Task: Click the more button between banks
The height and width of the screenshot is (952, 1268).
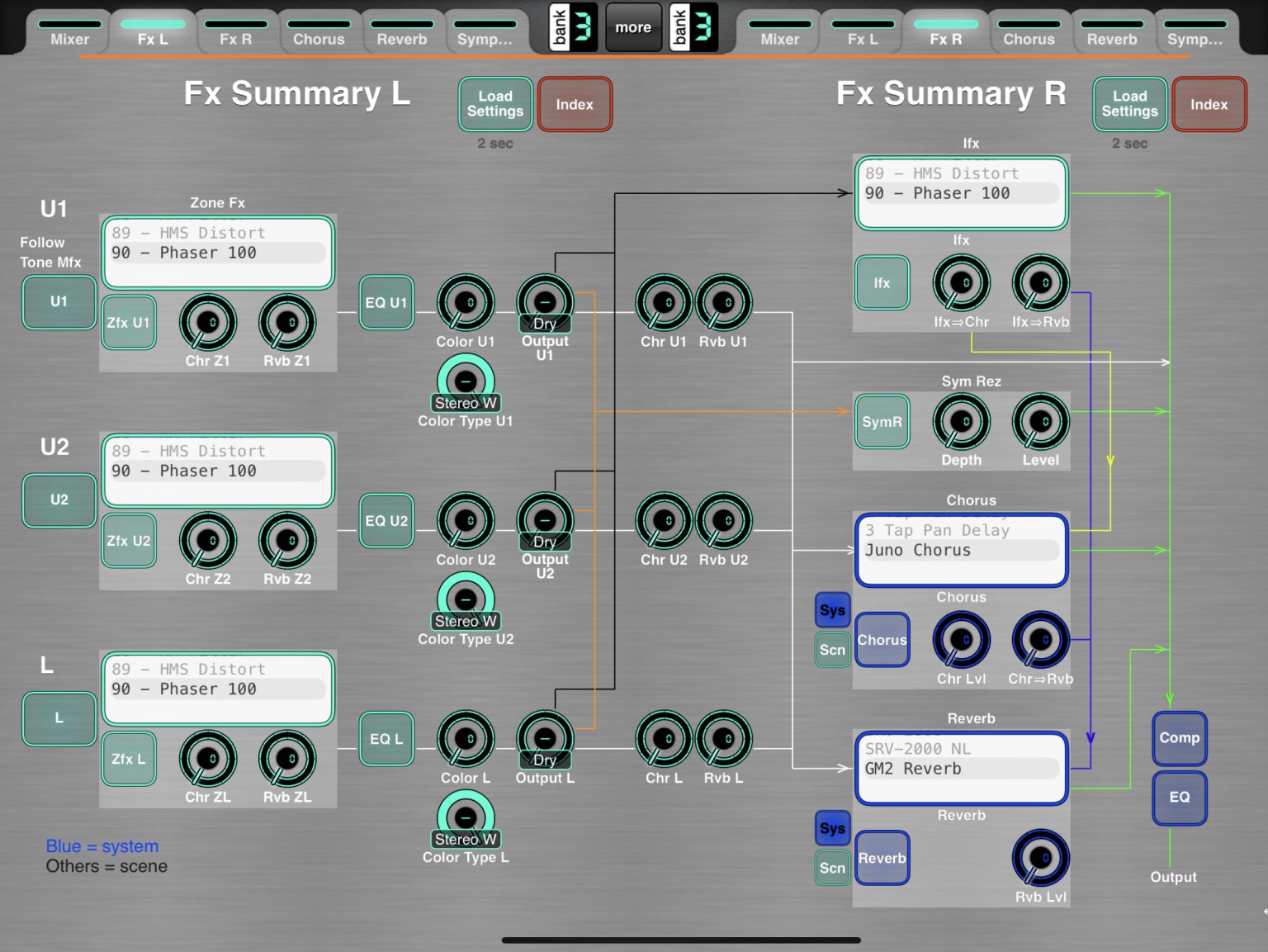Action: click(x=633, y=27)
